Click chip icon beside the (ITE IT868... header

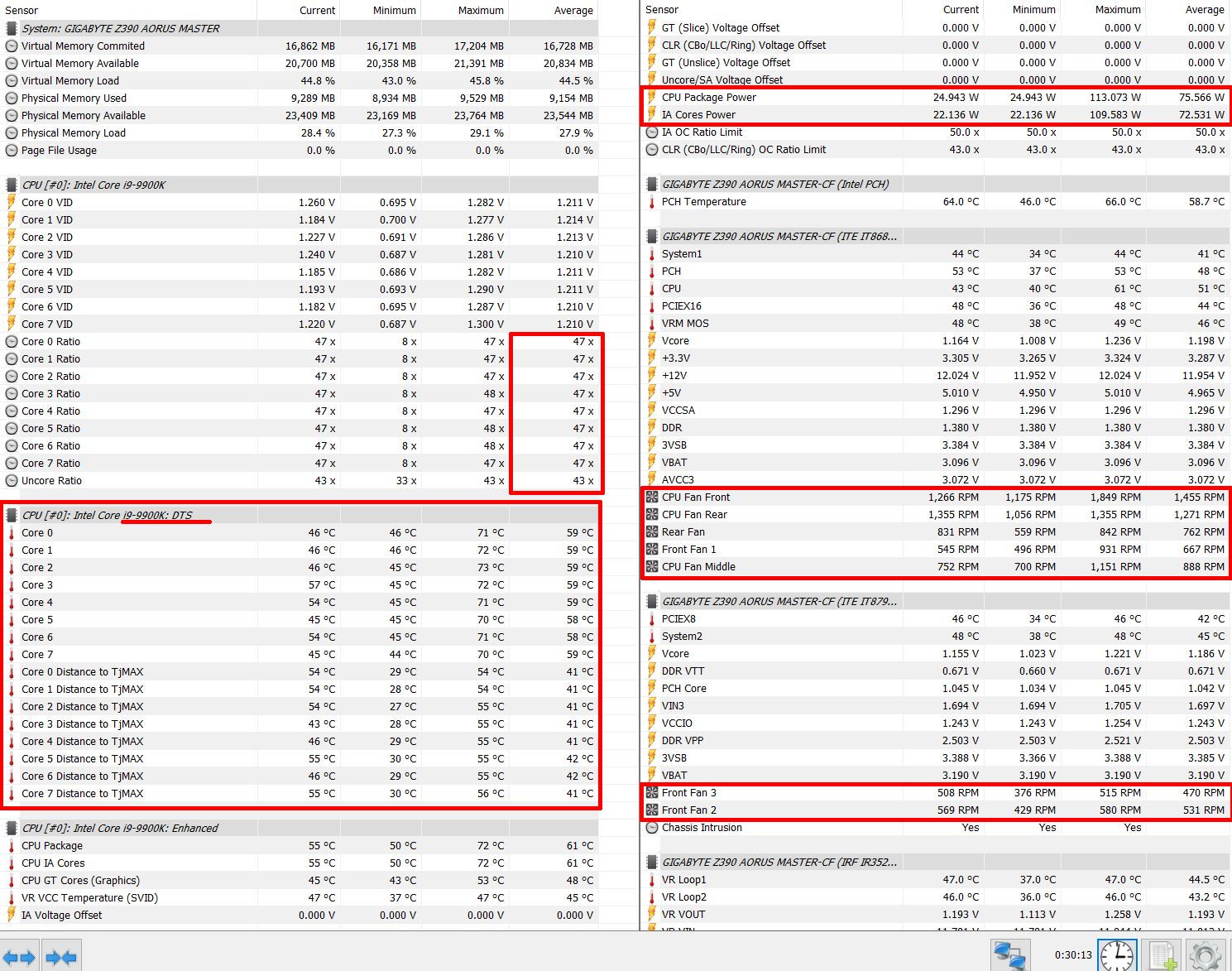pos(652,236)
